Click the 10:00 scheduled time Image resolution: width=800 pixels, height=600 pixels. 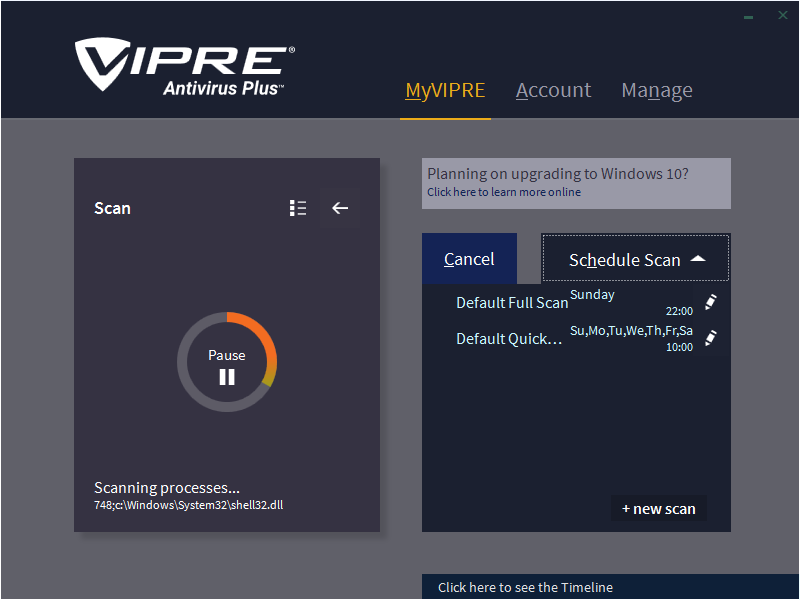(679, 347)
